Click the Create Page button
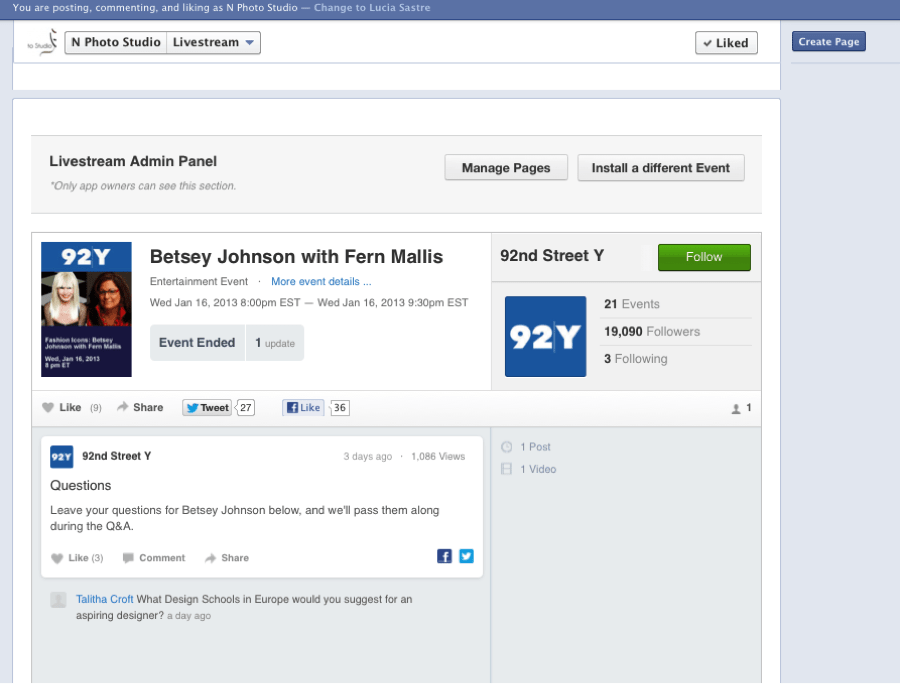This screenshot has height=684, width=900. [829, 41]
